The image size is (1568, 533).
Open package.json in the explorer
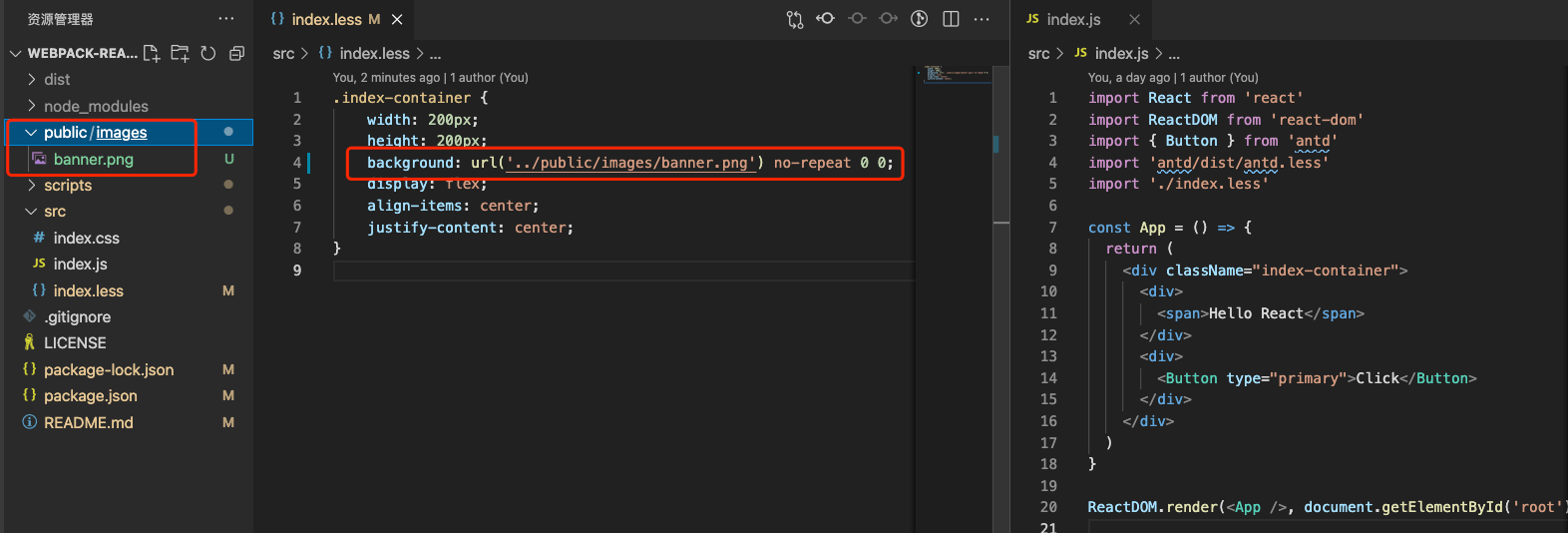point(91,396)
